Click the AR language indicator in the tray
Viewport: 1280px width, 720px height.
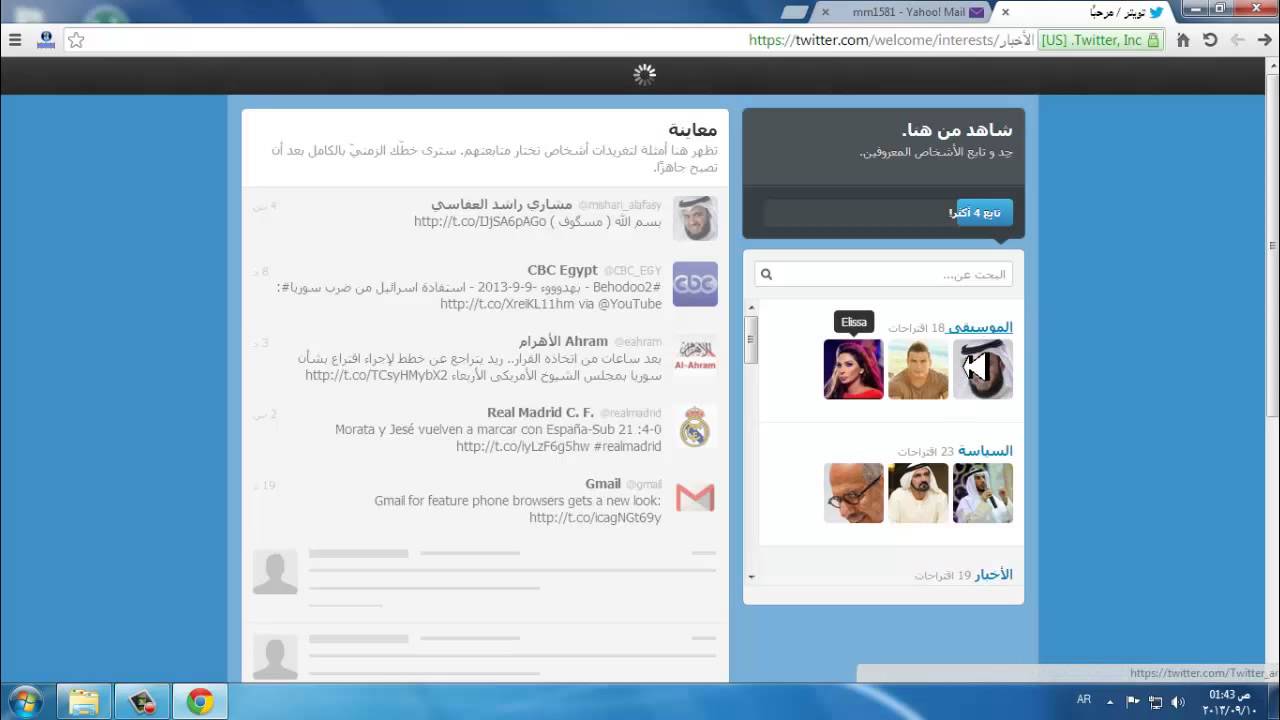1084,700
